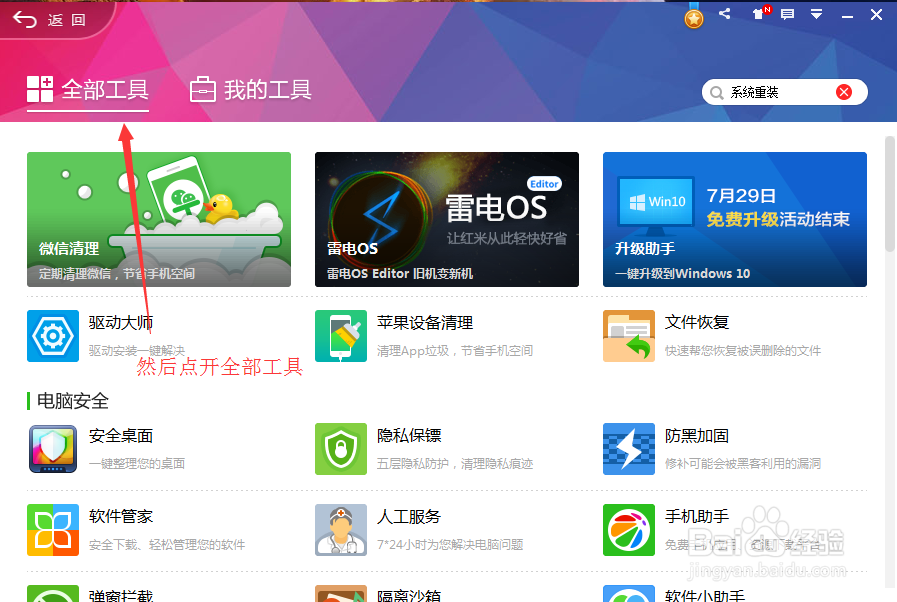
Task: Click the 弹窗拦截 tool title
Action: click(x=121, y=595)
